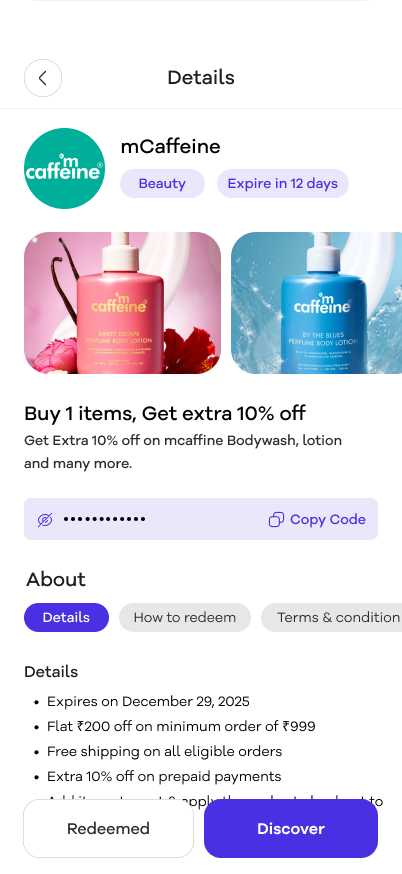
Task: Tap the About section heading
Action: tap(56, 580)
